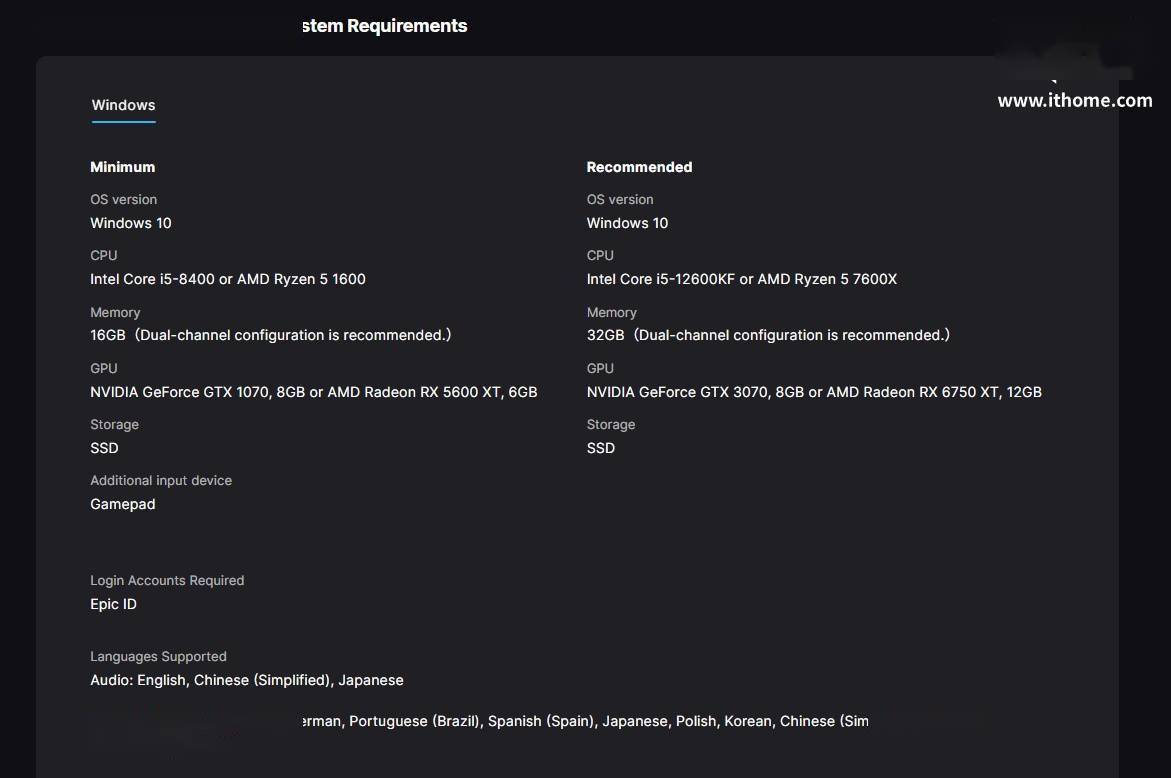Screen dimensions: 1171x778
Task: Click the Recommended column heading
Action: click(x=639, y=167)
